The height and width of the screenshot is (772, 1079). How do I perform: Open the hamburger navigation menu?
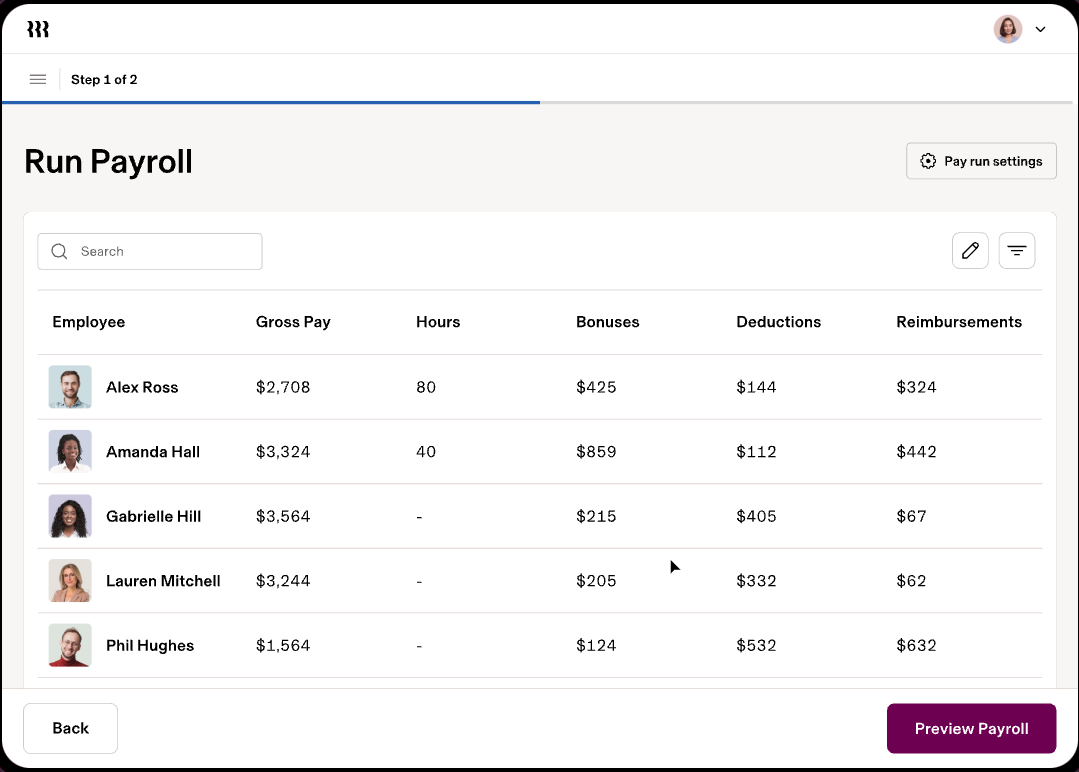tap(37, 79)
